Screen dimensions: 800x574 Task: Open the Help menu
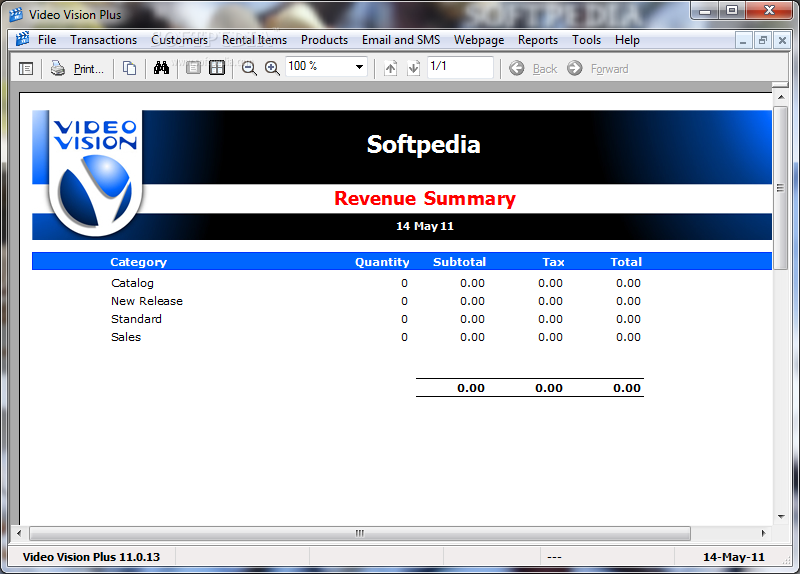pos(627,40)
